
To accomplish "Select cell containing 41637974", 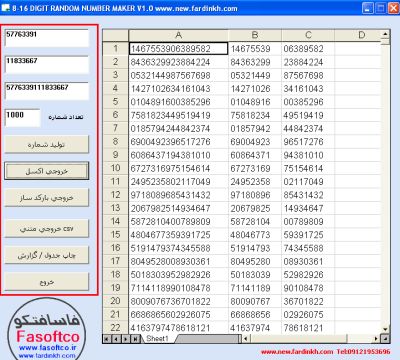I will (x=255, y=328).
